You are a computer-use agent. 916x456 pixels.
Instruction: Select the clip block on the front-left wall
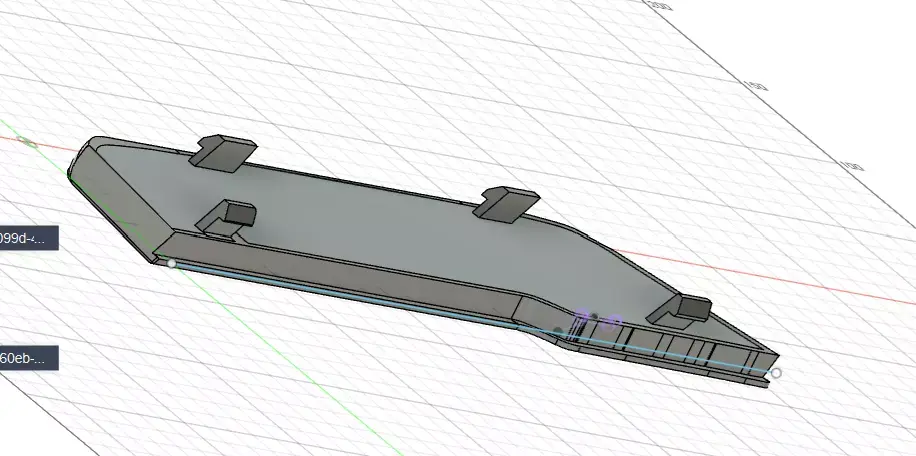tap(228, 218)
